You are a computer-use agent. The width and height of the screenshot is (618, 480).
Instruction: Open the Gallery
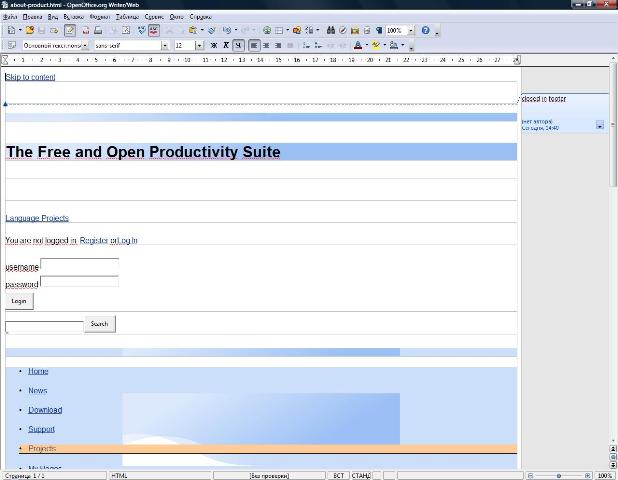[355, 30]
